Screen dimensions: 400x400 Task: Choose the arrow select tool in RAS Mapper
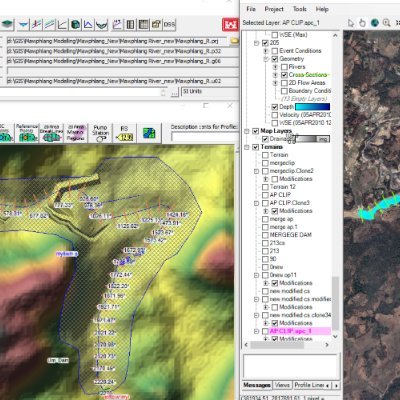tap(351, 23)
